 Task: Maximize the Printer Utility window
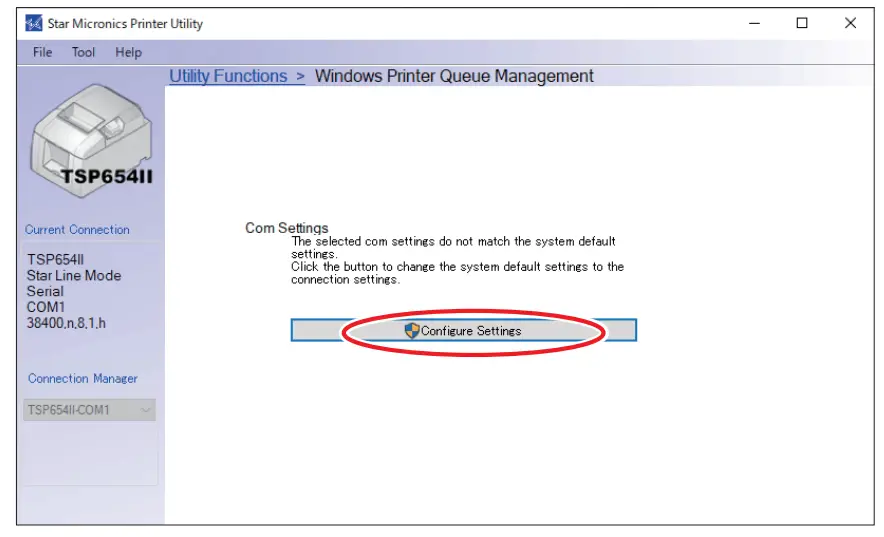point(802,23)
